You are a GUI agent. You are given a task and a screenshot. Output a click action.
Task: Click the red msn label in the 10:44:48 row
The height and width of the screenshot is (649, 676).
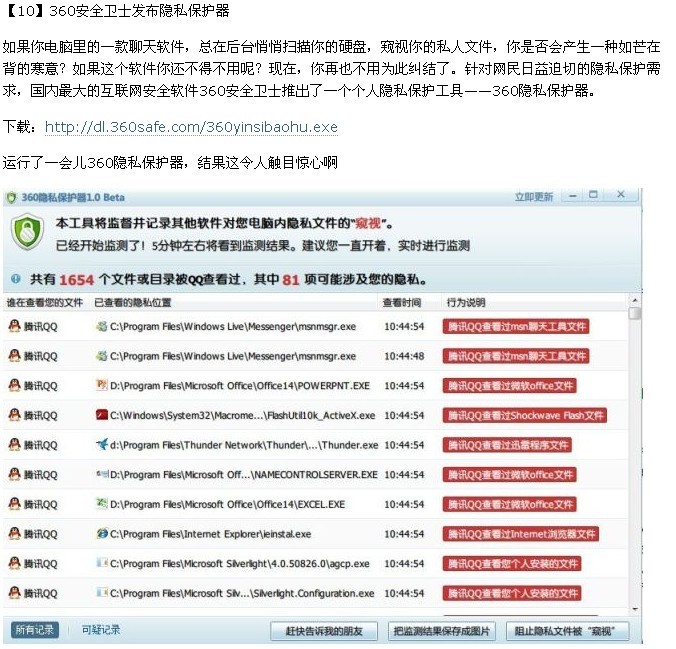pyautogui.click(x=516, y=356)
